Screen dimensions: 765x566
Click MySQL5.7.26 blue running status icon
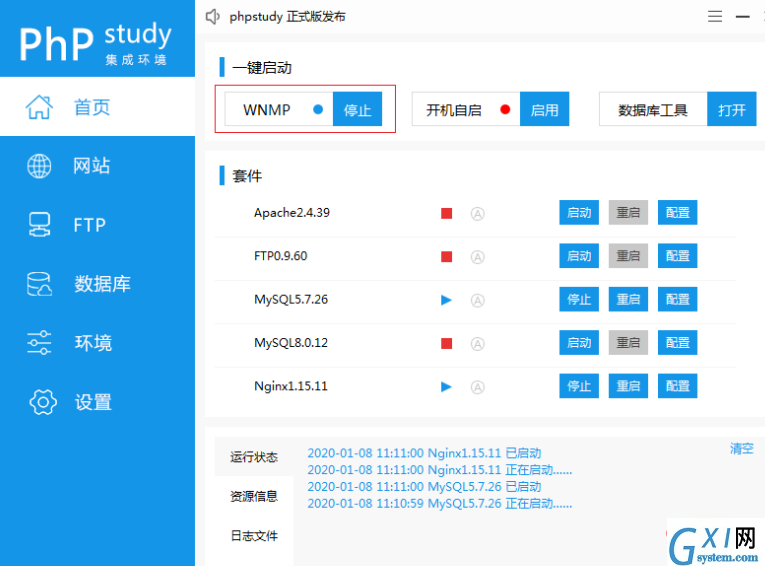coord(446,300)
